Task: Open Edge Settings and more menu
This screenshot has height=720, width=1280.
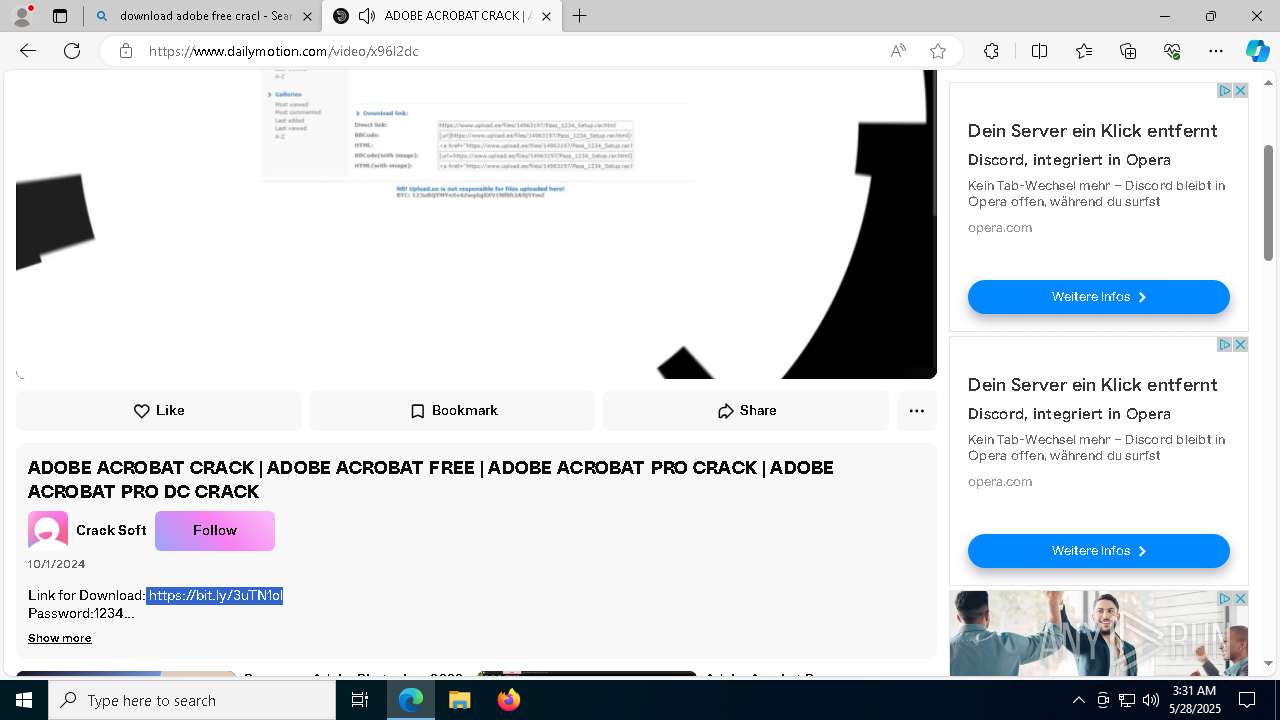Action: click(1216, 51)
